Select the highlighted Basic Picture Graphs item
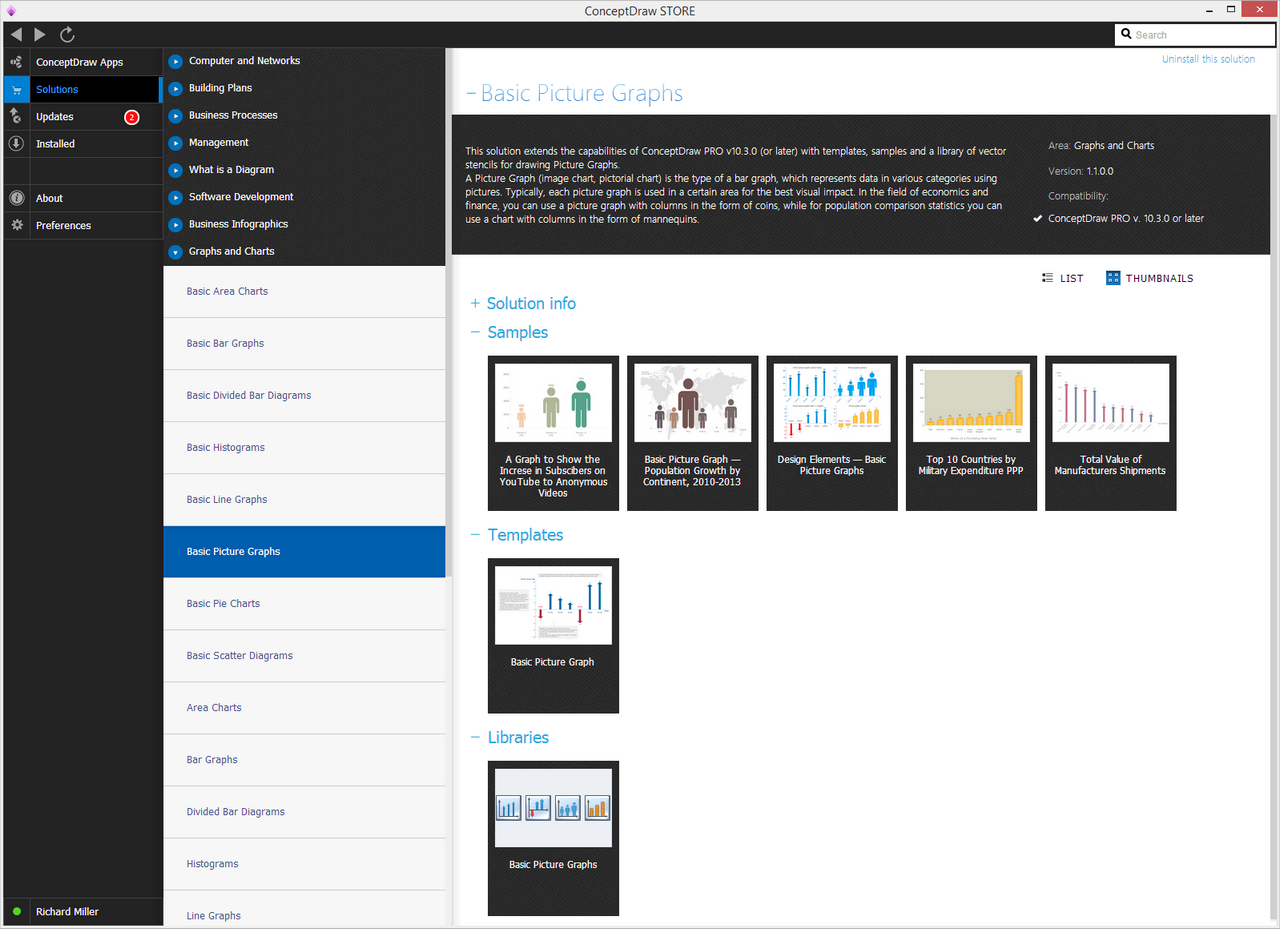 pos(304,552)
